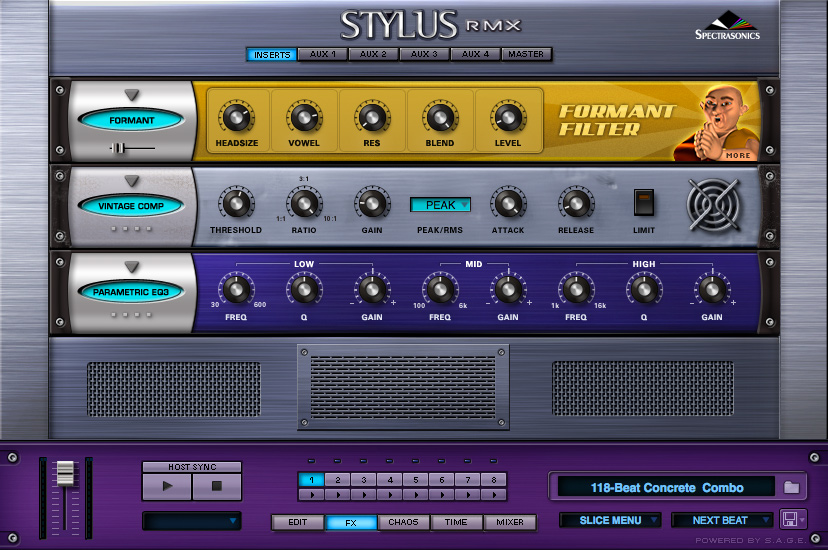Click the Formant LEVEL knob
The width and height of the screenshot is (828, 550).
click(507, 117)
